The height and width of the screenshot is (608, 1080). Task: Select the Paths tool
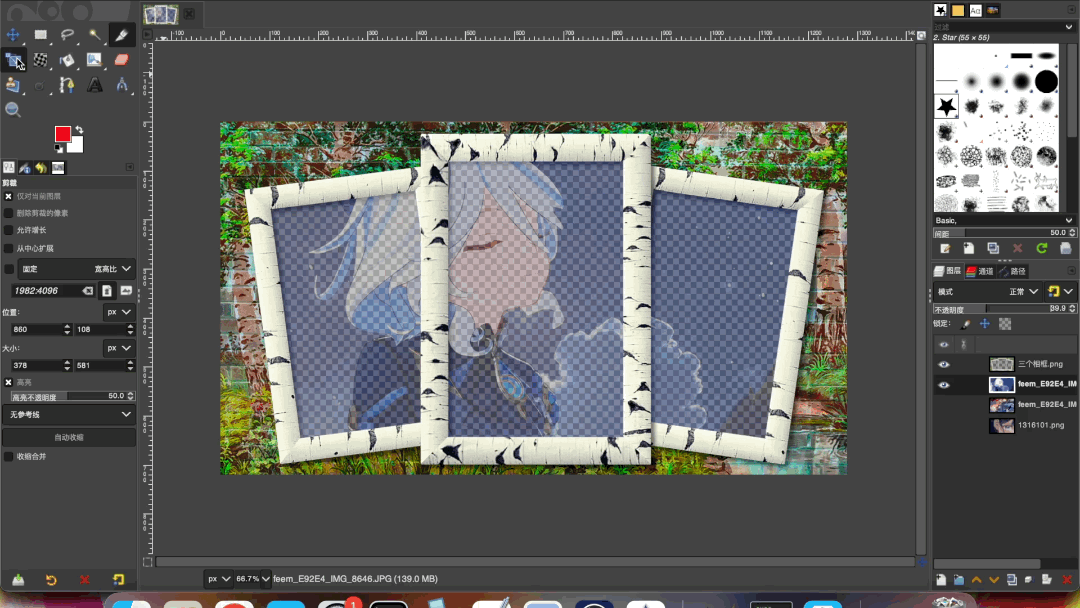67,85
